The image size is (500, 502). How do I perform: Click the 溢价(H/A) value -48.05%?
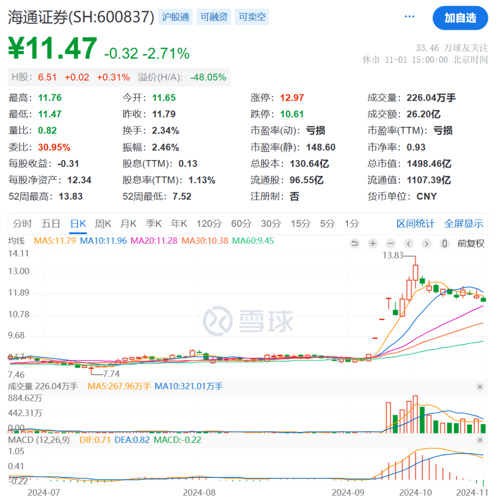pyautogui.click(x=208, y=78)
